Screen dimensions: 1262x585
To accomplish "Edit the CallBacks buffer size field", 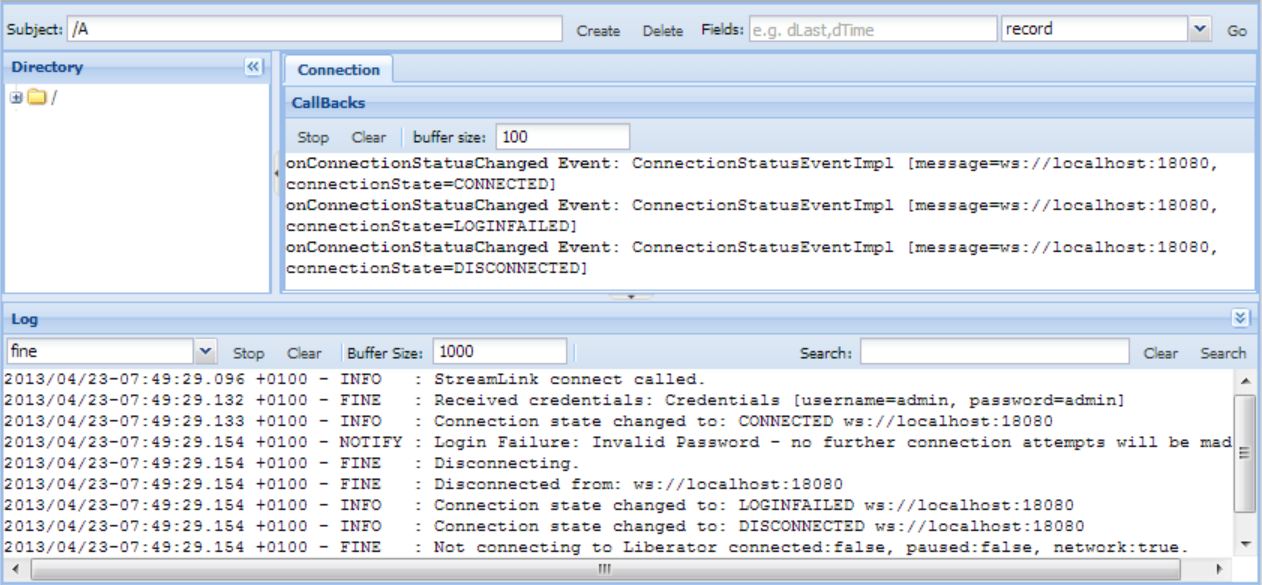I will click(x=563, y=136).
